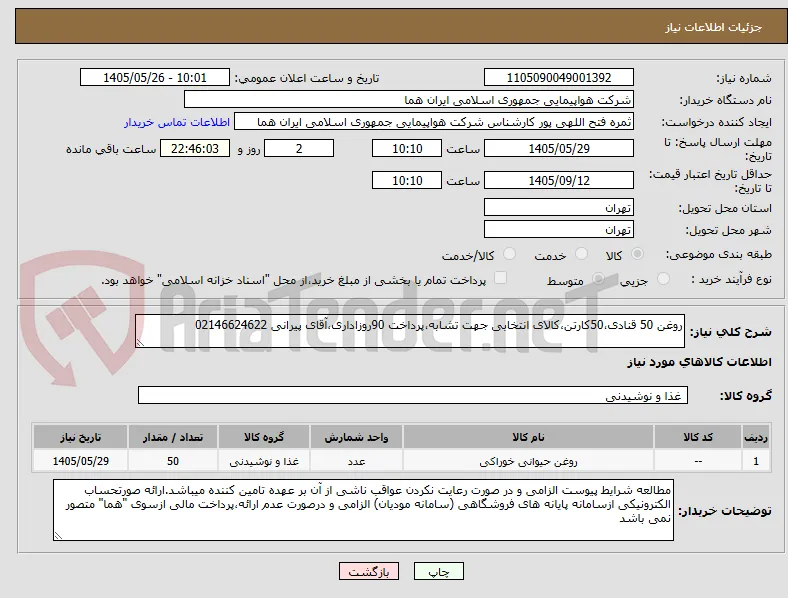Toggle the اسناد خزانه اسلامی payment checkbox
Image resolution: width=788 pixels, height=598 pixels.
(x=501, y=278)
